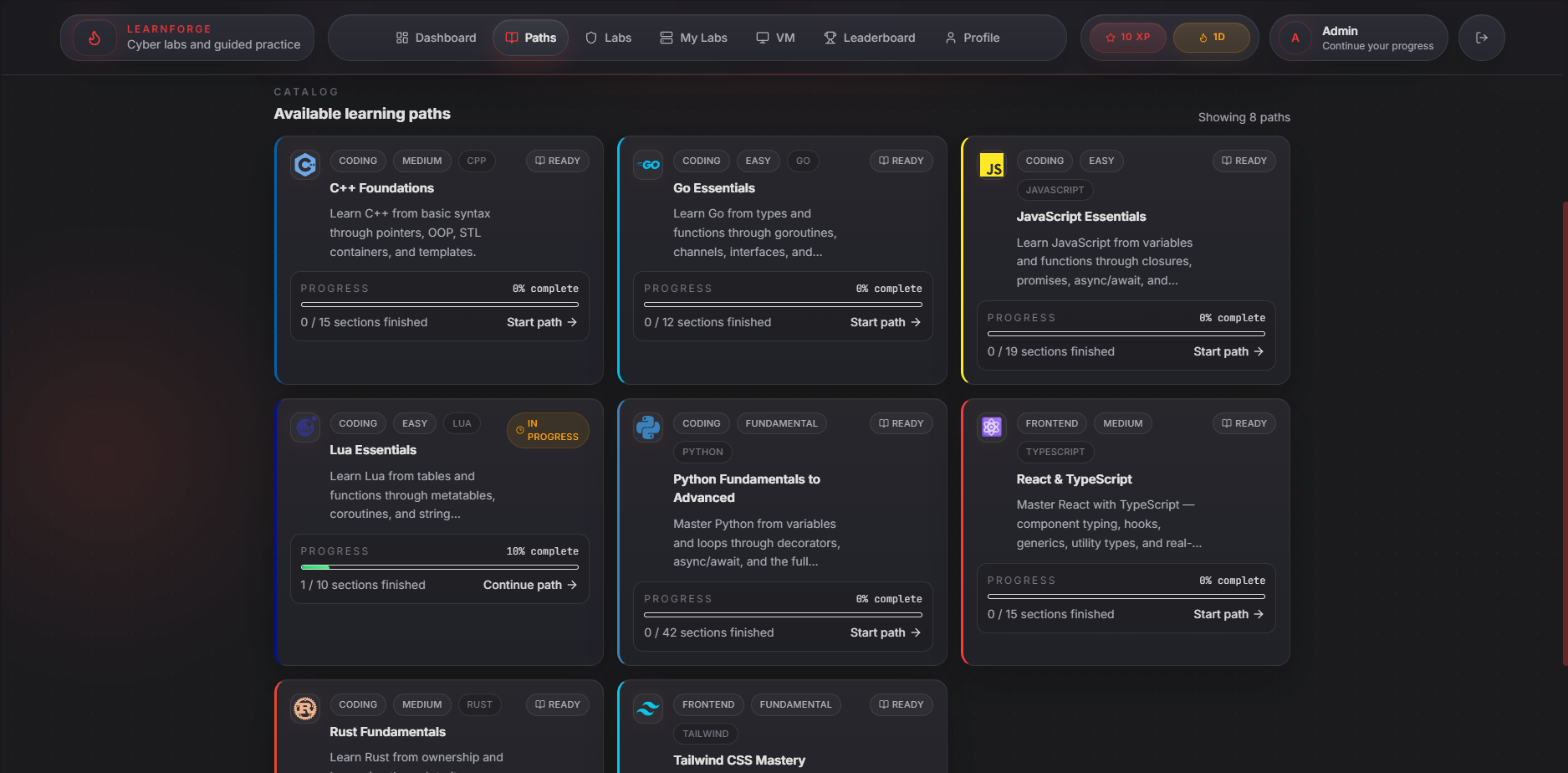The width and height of the screenshot is (1568, 773).
Task: Click the CPP tag on C++ card
Action: point(477,161)
